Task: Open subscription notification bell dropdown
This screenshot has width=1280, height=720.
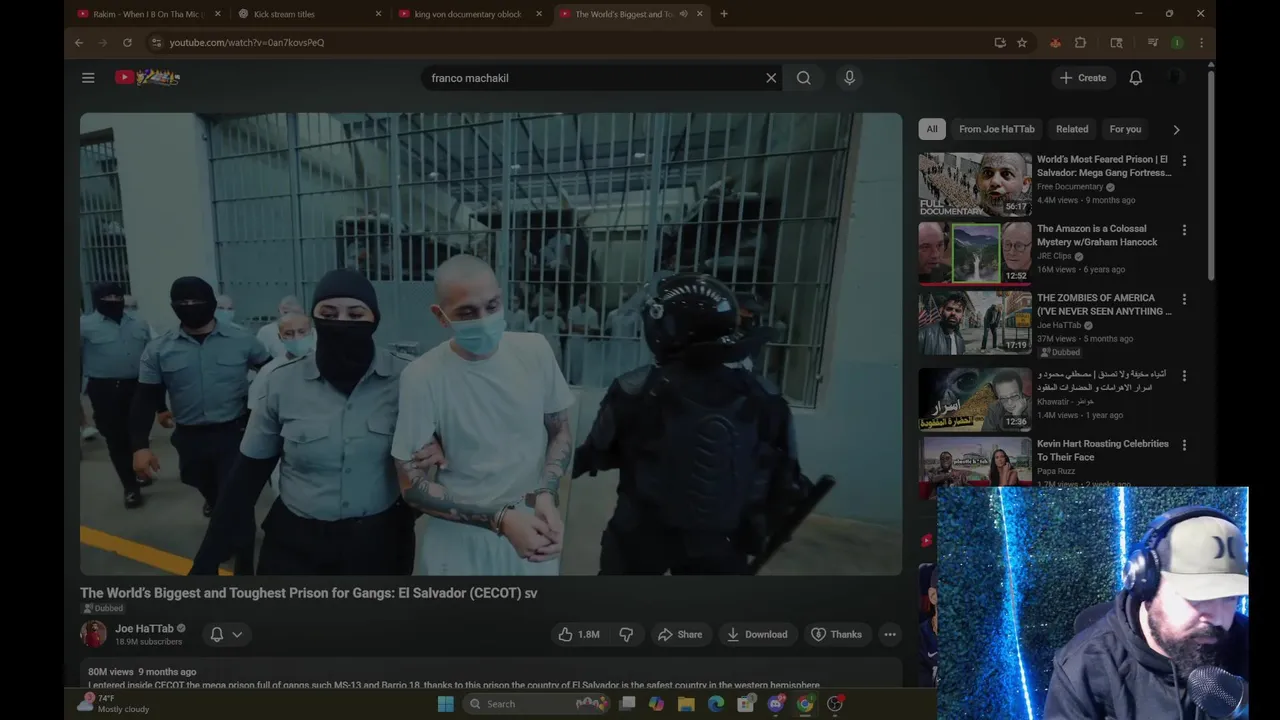Action: [x=227, y=634]
